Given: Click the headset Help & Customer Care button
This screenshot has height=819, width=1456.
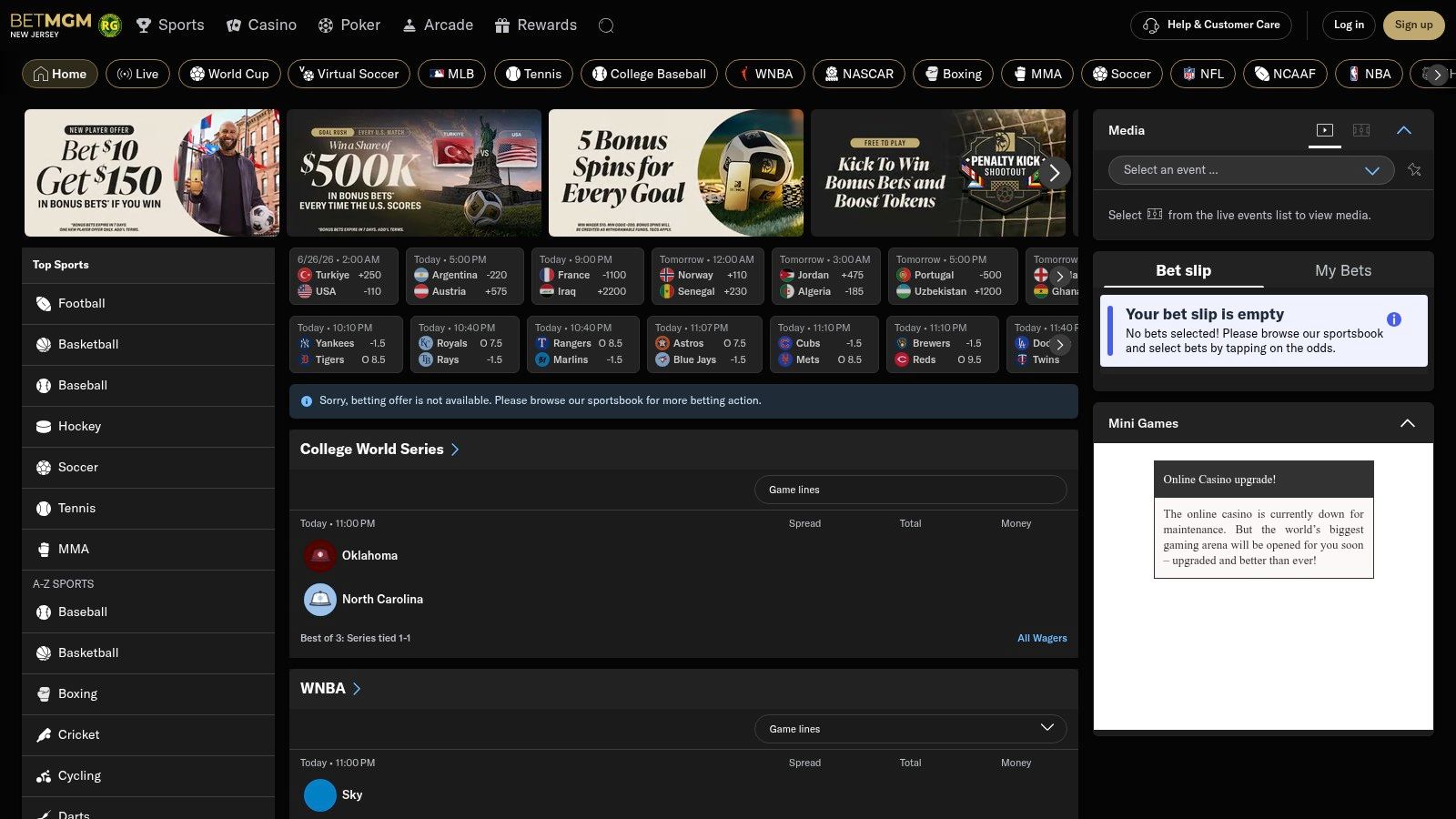Looking at the screenshot, I should pyautogui.click(x=1213, y=25).
